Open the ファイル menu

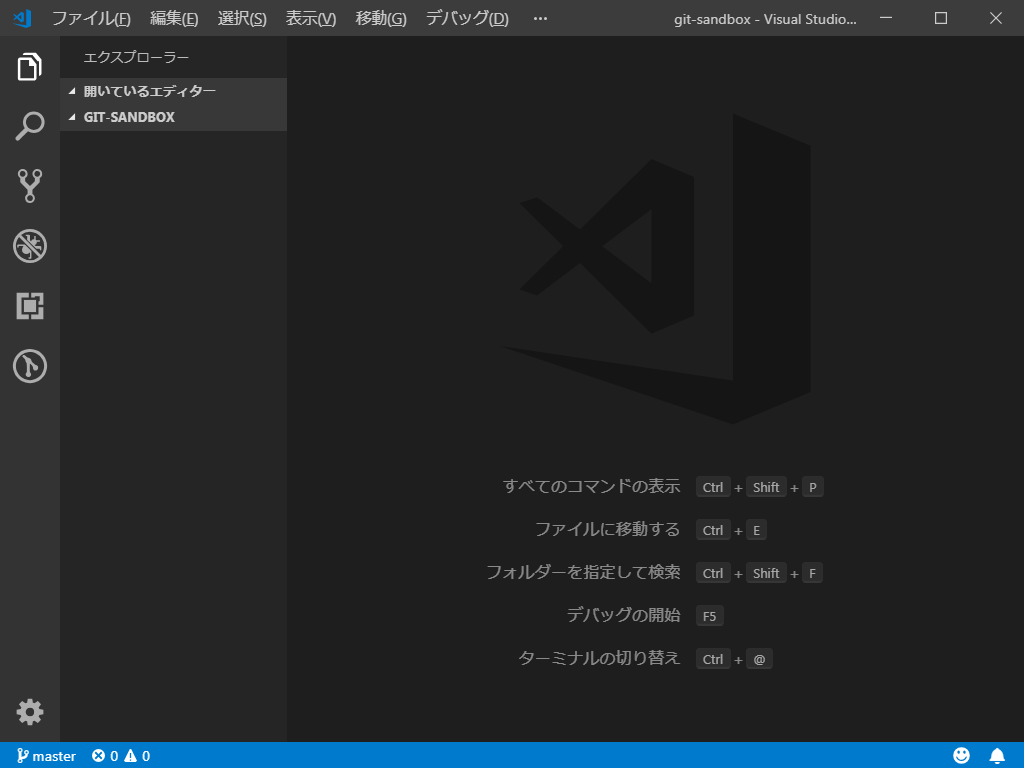coord(90,17)
